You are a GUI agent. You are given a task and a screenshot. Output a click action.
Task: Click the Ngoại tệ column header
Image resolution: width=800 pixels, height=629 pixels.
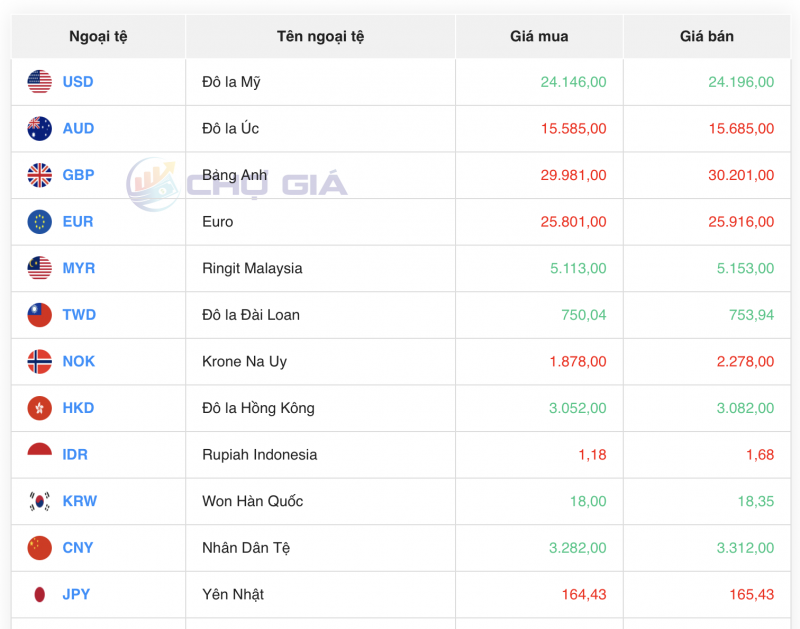(97, 36)
